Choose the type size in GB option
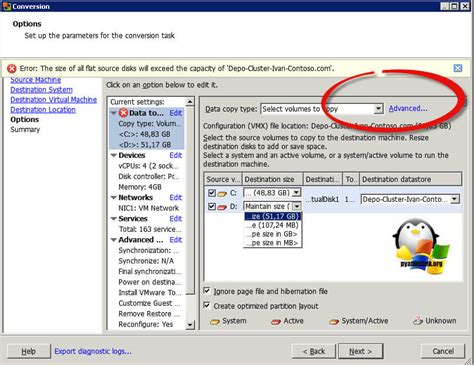 [273, 234]
